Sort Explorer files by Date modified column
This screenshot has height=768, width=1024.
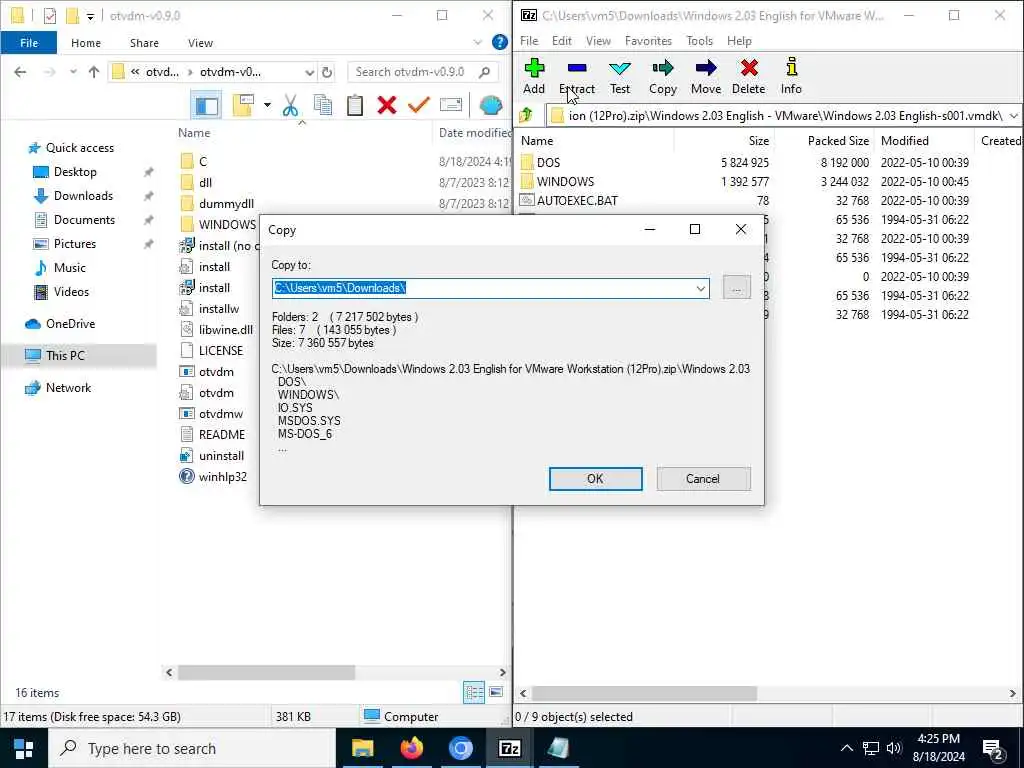pyautogui.click(x=474, y=133)
